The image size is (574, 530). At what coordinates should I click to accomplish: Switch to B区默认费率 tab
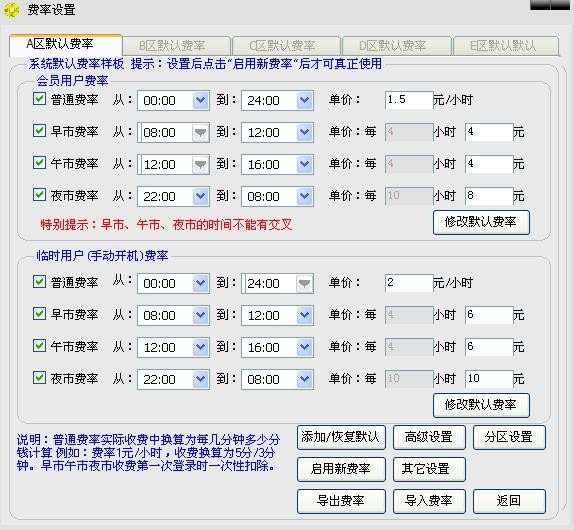pos(176,46)
